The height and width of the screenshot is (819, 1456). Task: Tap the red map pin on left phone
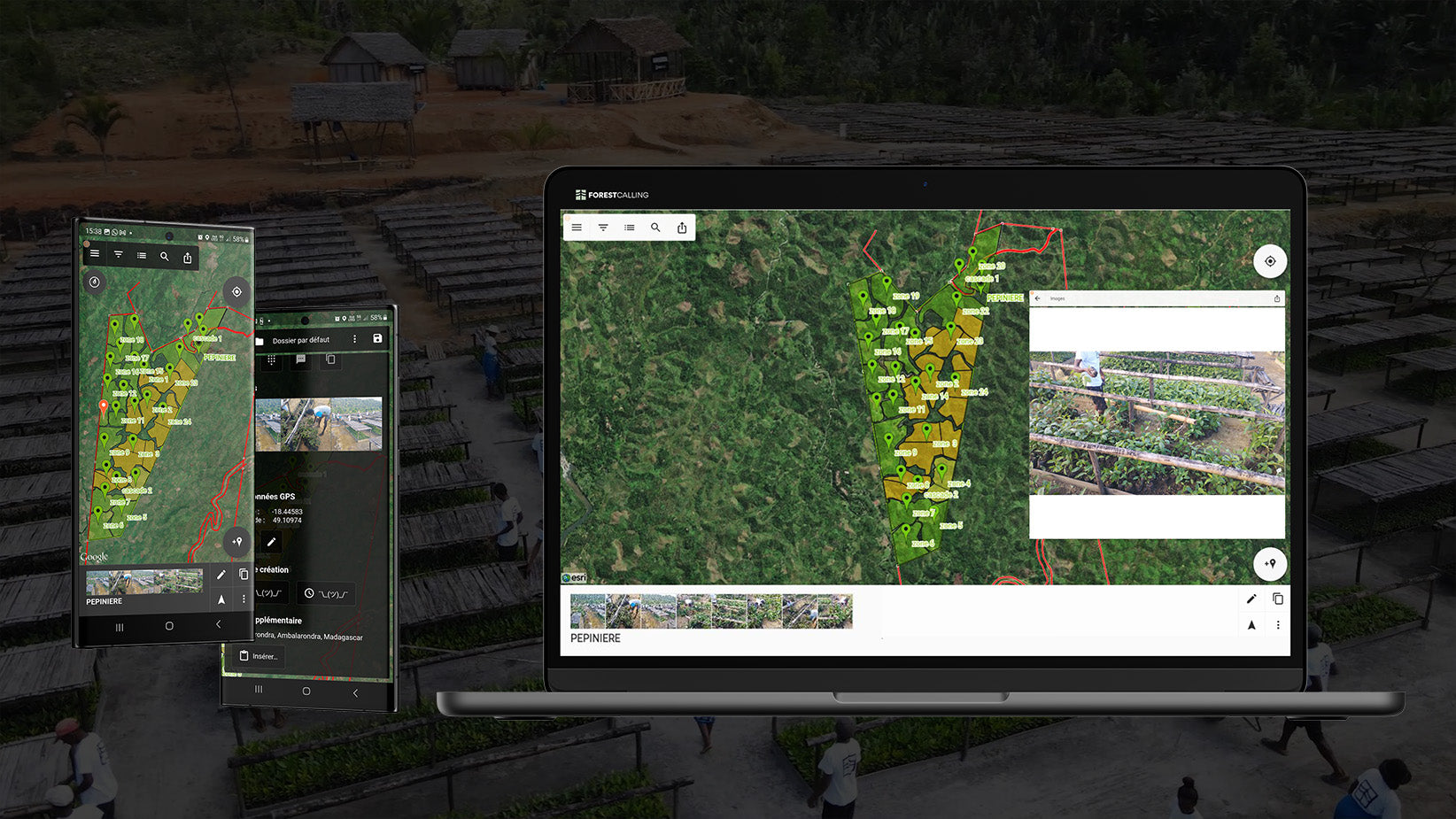pos(104,407)
